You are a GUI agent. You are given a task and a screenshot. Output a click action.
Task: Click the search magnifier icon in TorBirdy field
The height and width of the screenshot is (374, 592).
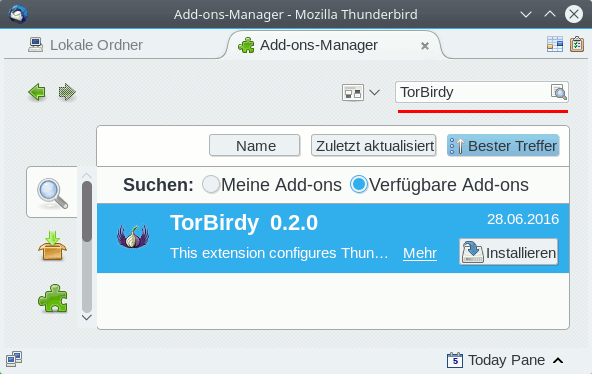click(558, 92)
